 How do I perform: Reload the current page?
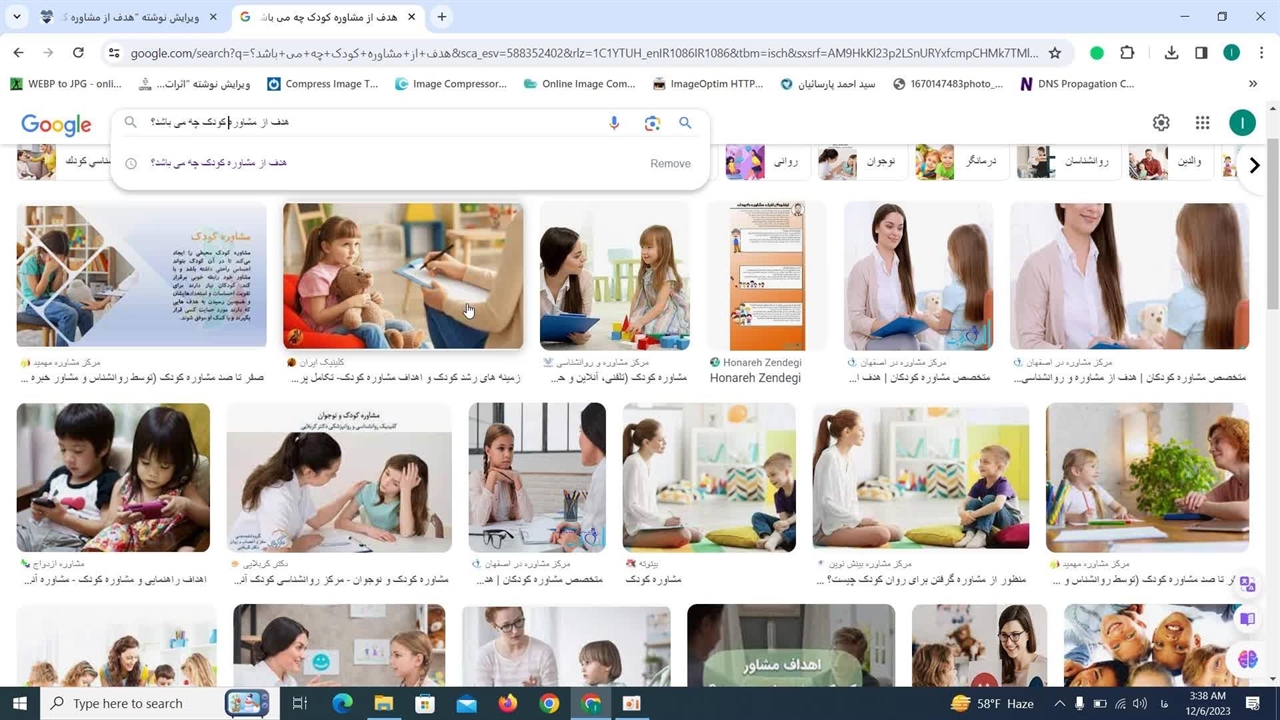[x=78, y=53]
